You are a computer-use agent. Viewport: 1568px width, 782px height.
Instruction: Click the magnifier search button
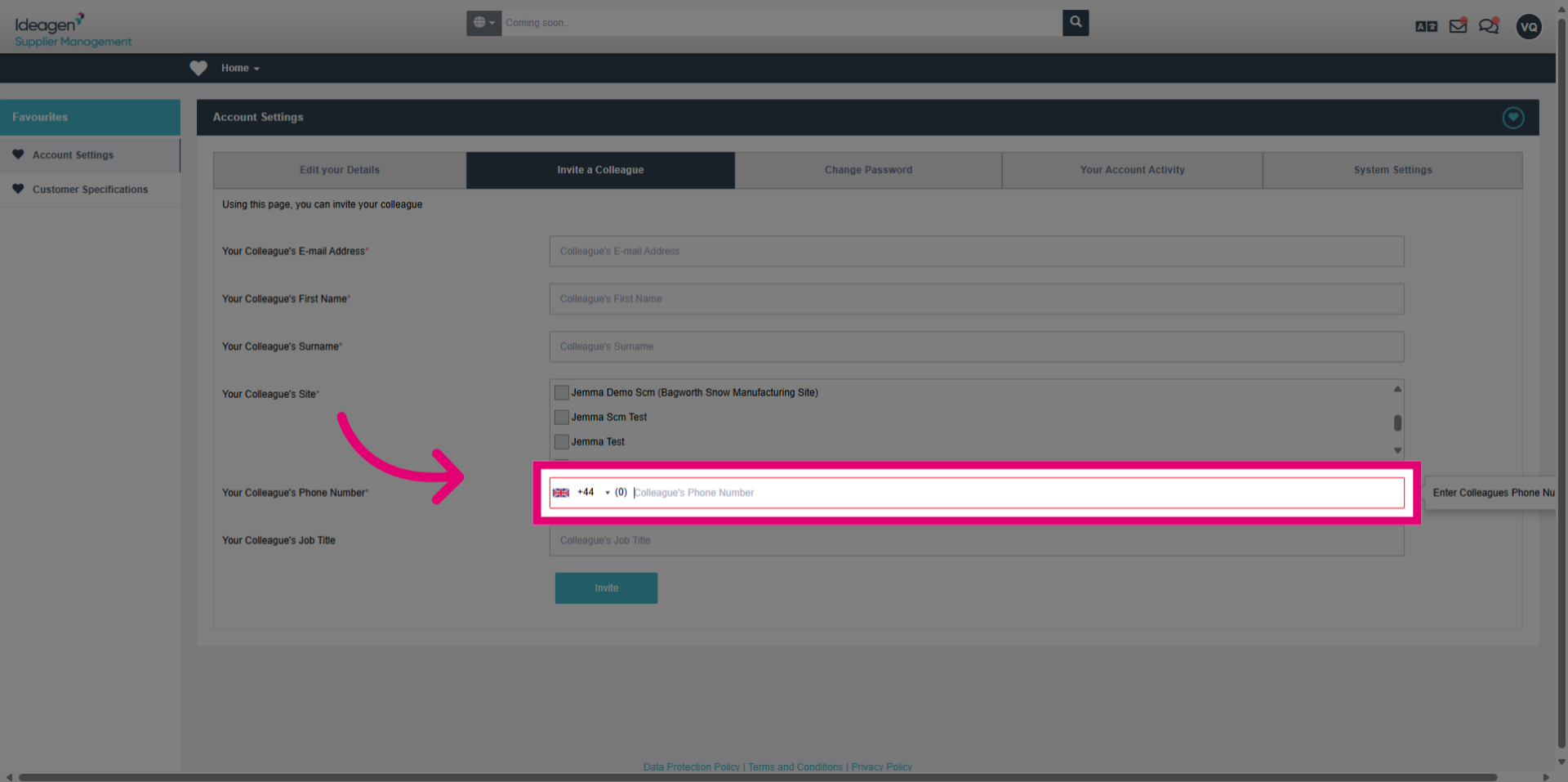pyautogui.click(x=1076, y=23)
